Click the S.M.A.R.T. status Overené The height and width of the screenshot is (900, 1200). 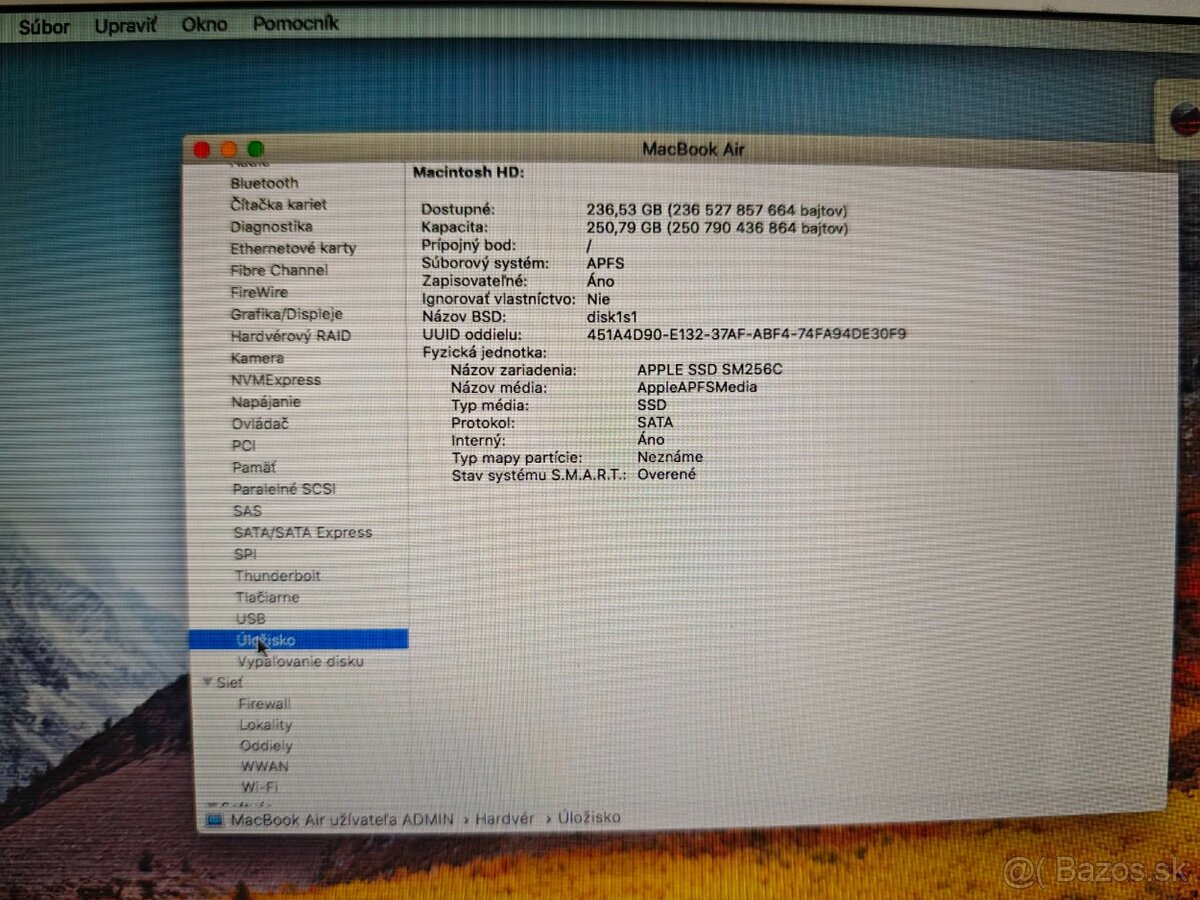tap(667, 474)
